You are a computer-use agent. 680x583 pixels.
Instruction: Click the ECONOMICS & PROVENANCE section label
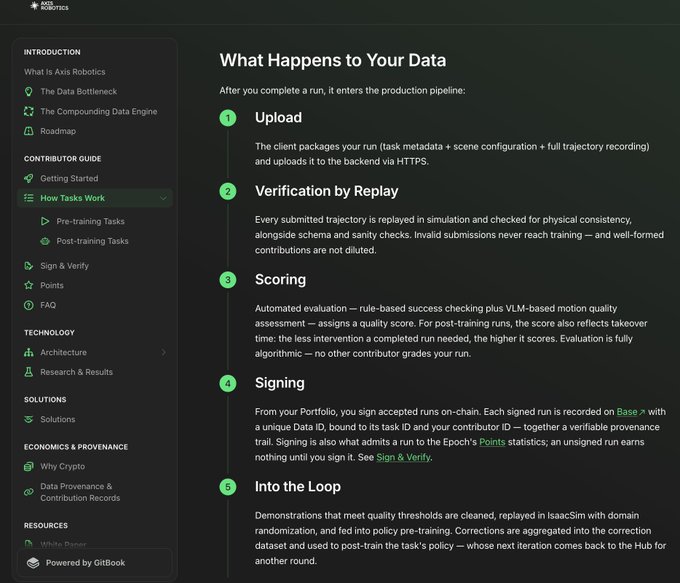(76, 447)
